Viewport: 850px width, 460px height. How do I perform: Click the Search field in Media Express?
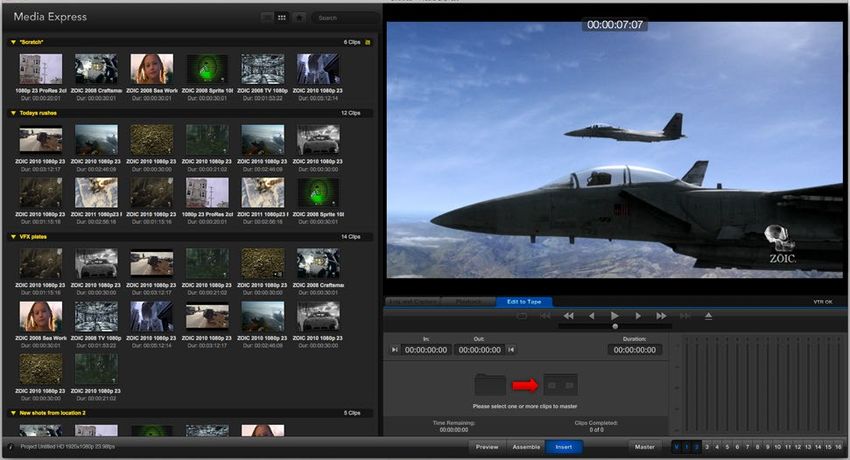(x=344, y=18)
